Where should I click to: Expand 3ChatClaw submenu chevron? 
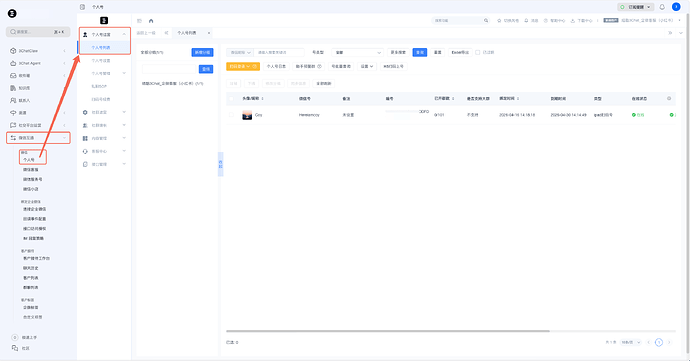(64, 51)
